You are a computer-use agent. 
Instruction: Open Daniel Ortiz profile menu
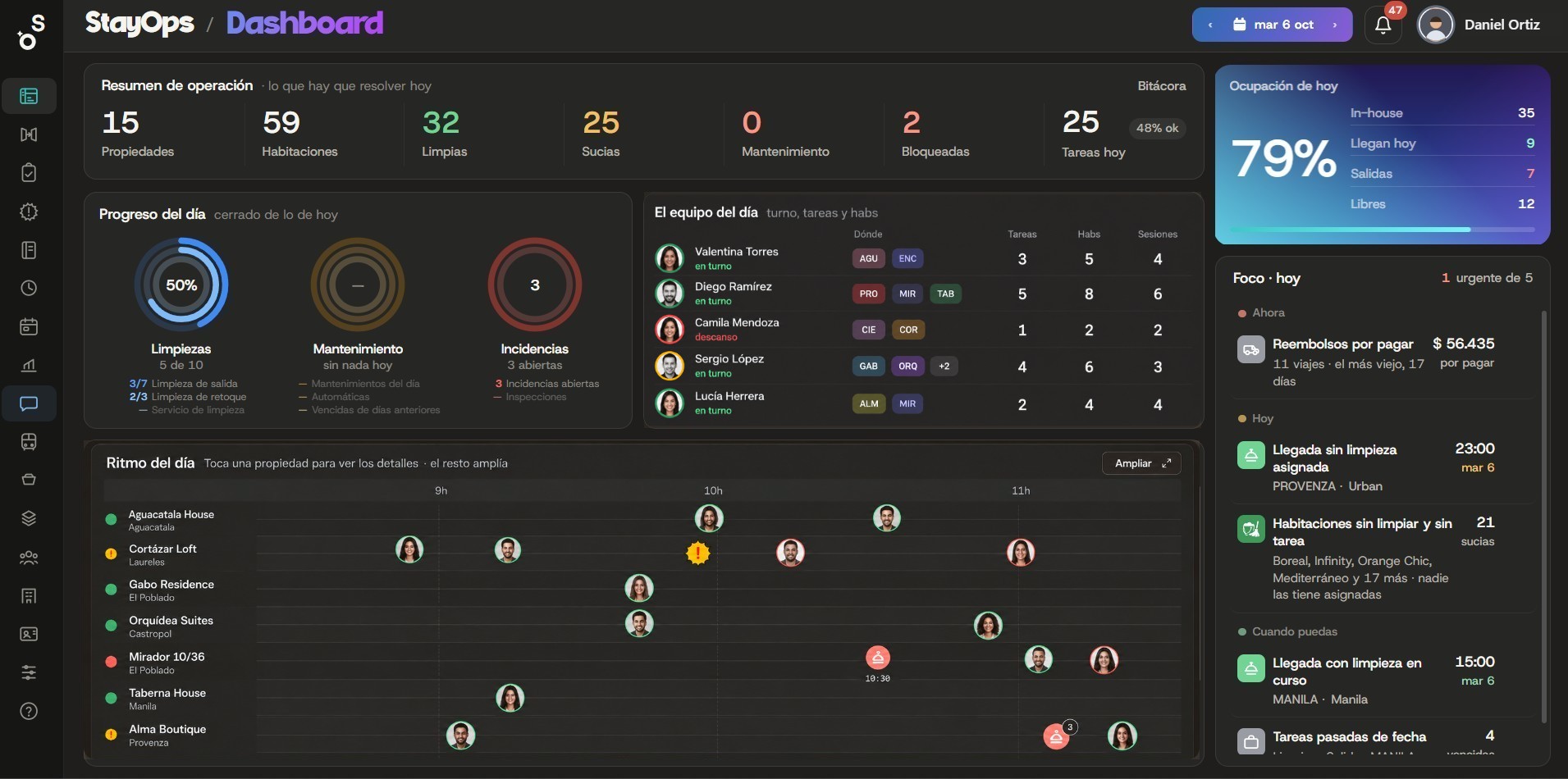coord(1479,25)
